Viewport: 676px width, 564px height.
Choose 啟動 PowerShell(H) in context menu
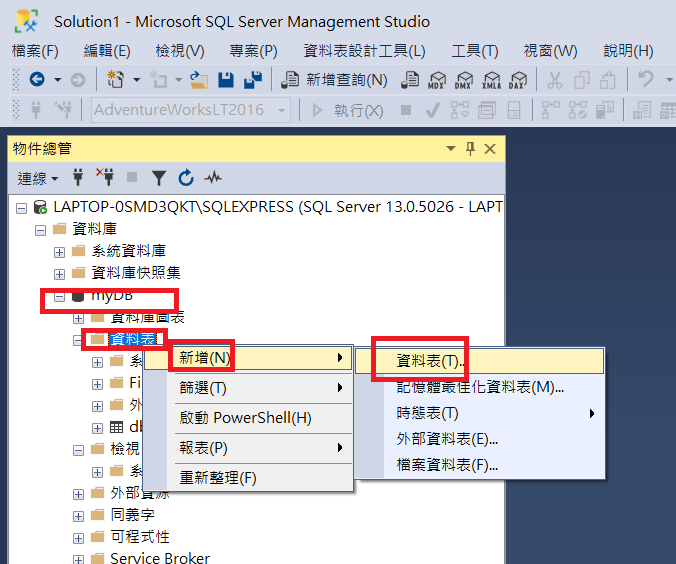click(249, 418)
